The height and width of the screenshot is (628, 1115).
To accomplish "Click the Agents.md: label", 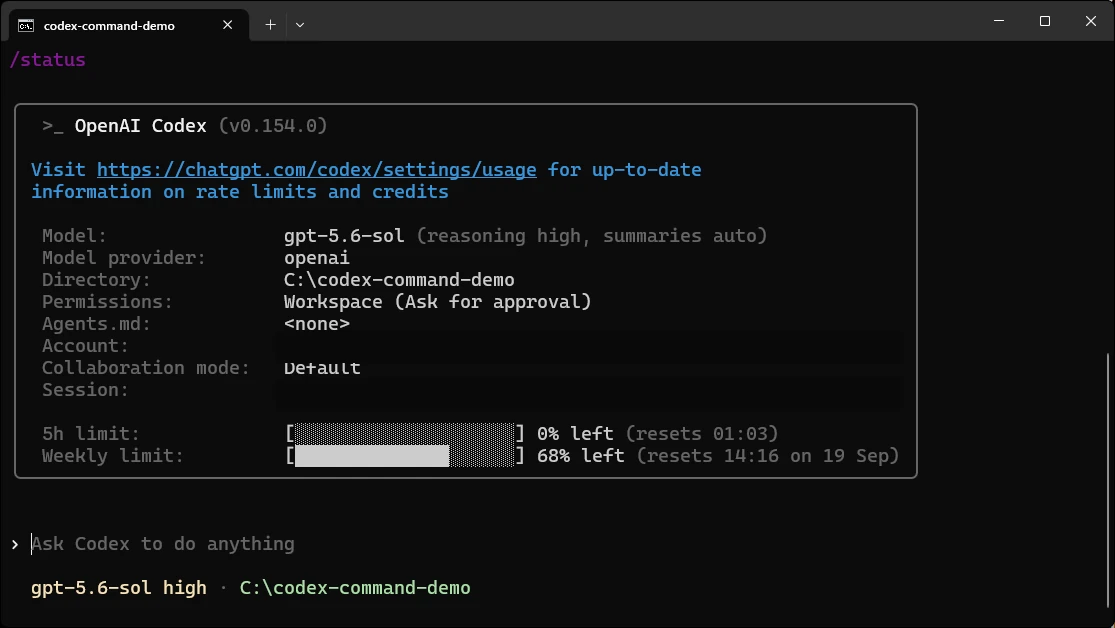I will (97, 324).
